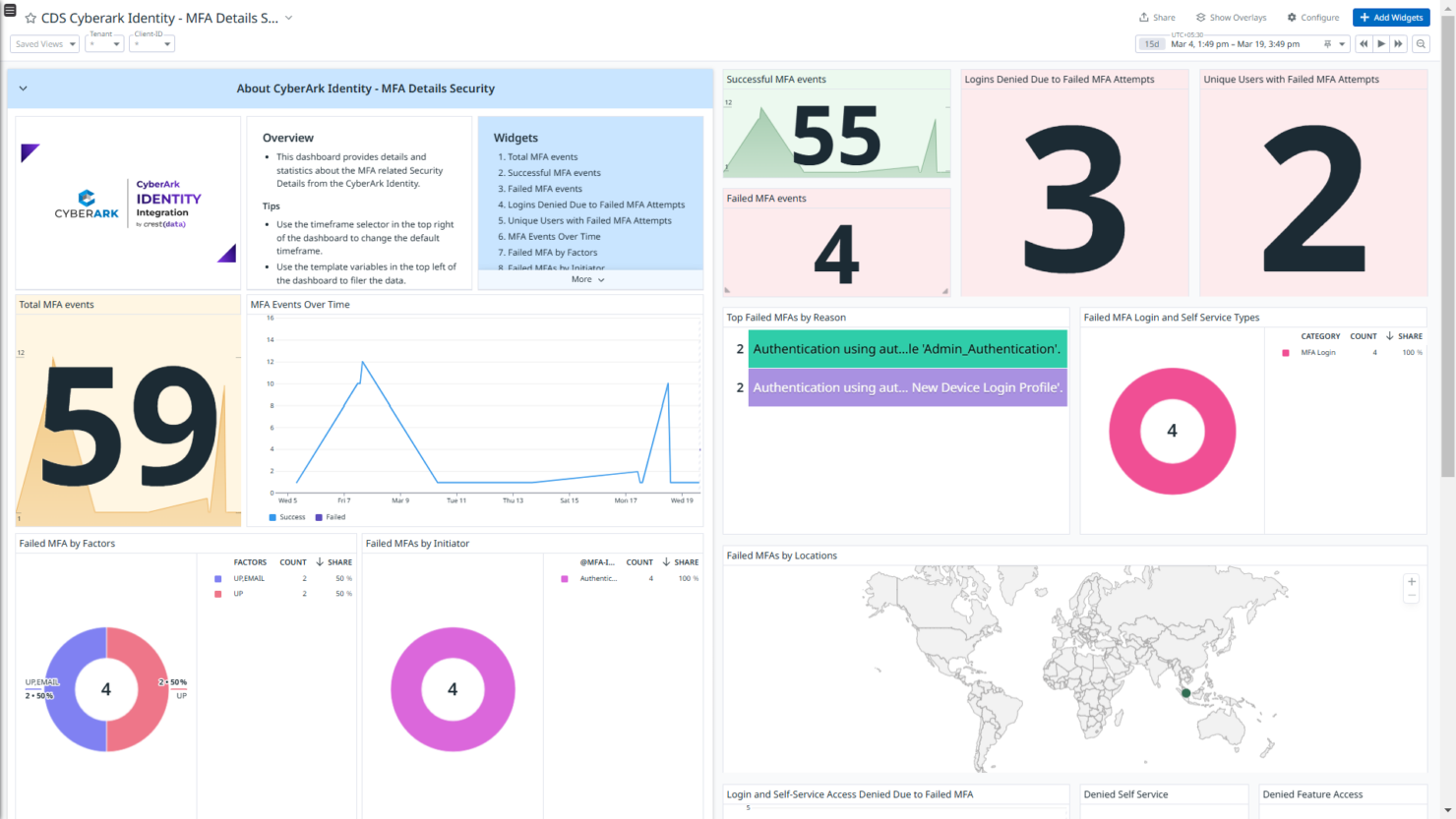
Task: Open the time range dropdown arrow
Action: (x=1342, y=44)
